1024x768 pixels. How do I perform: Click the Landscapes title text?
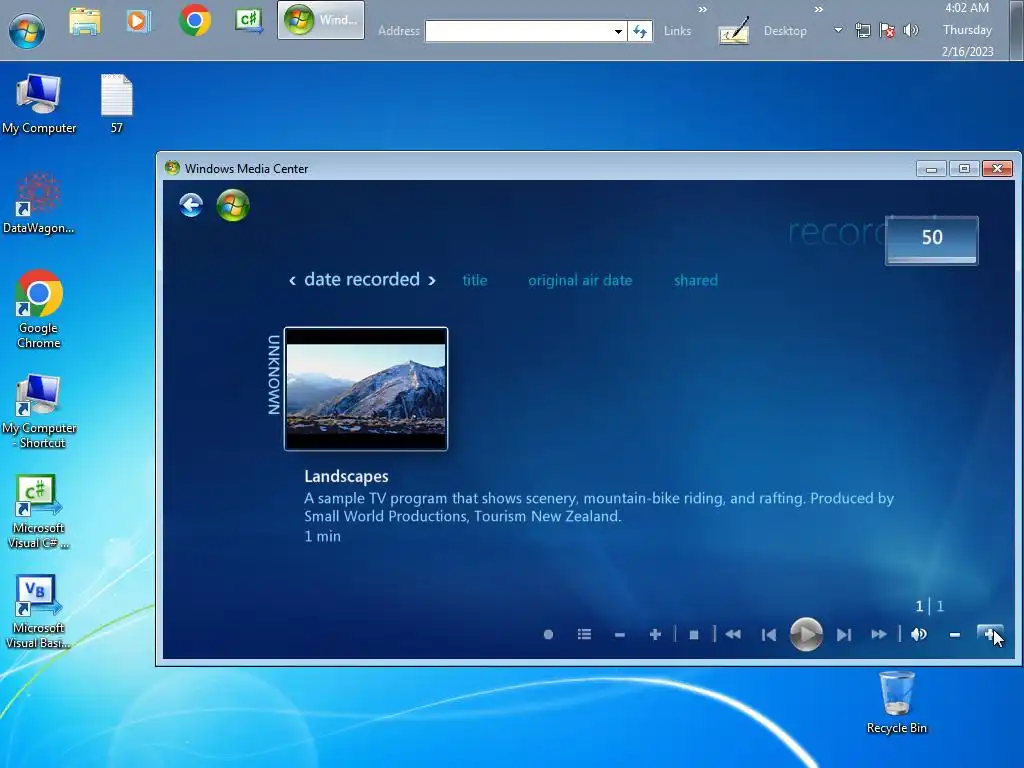pos(346,476)
